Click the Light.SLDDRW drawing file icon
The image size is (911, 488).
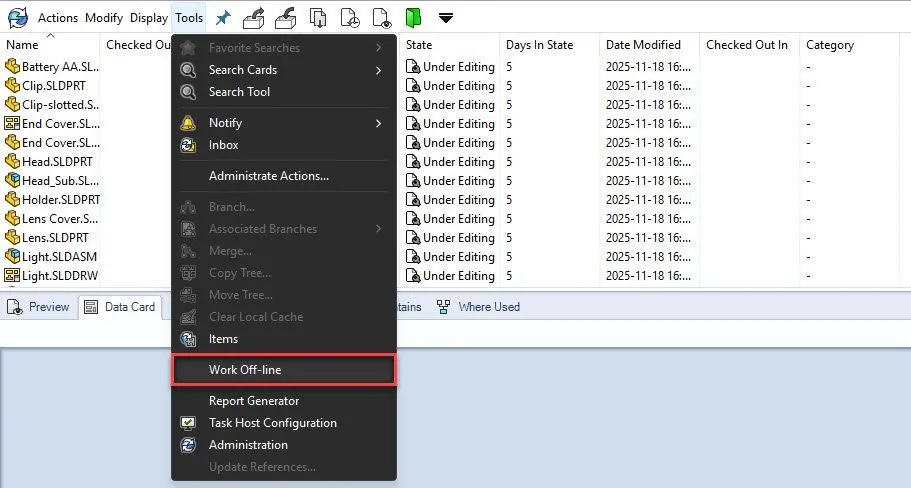coord(12,275)
